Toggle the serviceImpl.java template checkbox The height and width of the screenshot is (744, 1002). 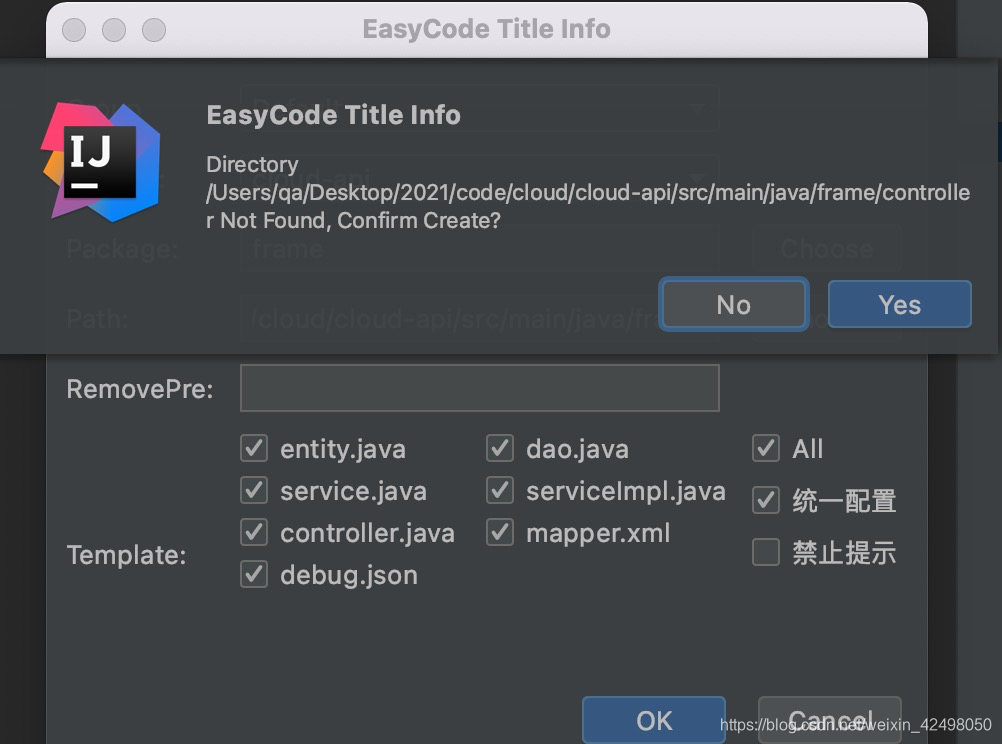coord(500,490)
